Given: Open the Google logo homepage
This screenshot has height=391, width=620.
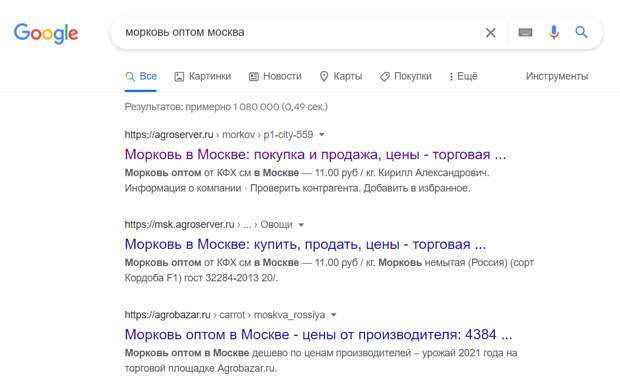Looking at the screenshot, I should [46, 33].
